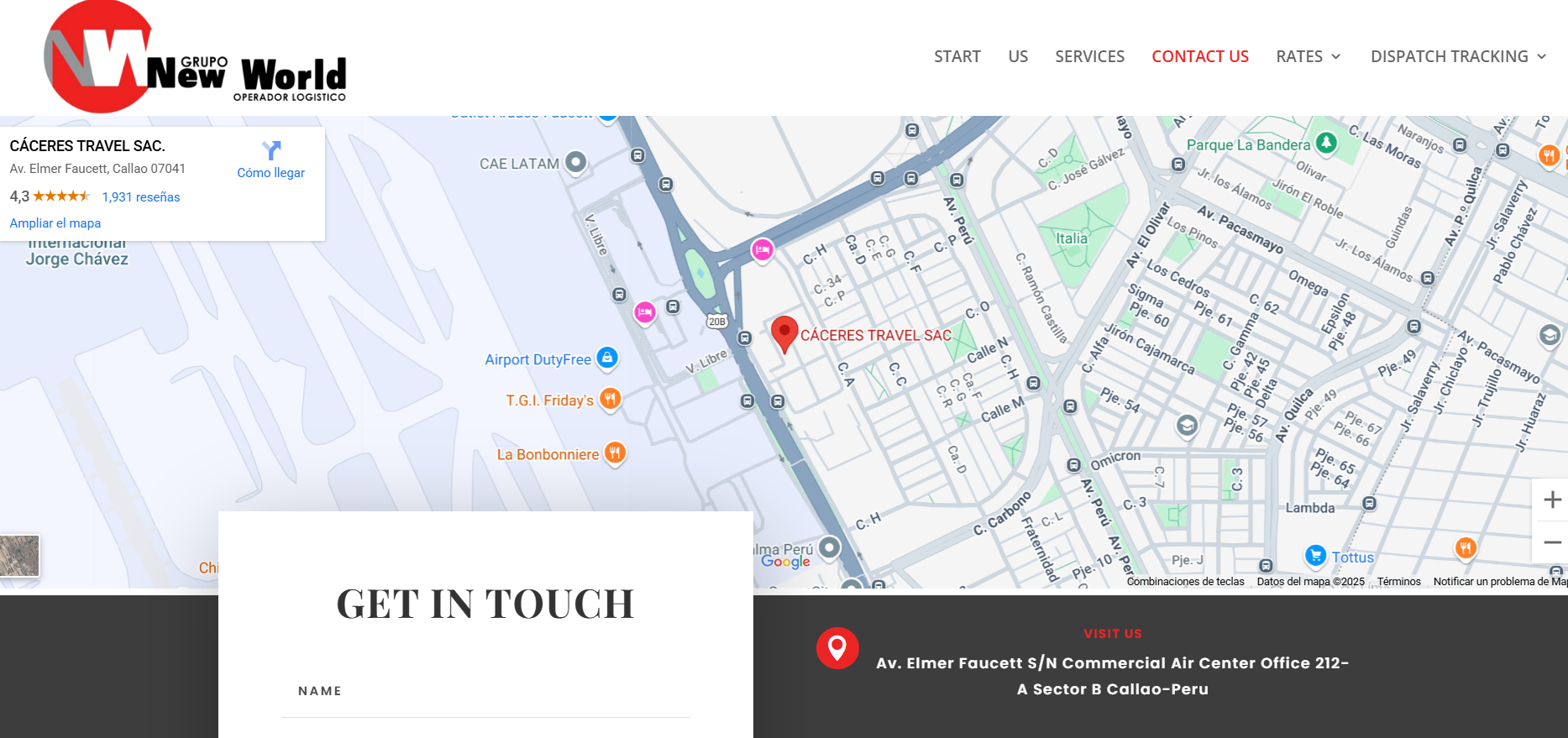Image resolution: width=1568 pixels, height=738 pixels.
Task: Go to the US page
Action: 1018,56
